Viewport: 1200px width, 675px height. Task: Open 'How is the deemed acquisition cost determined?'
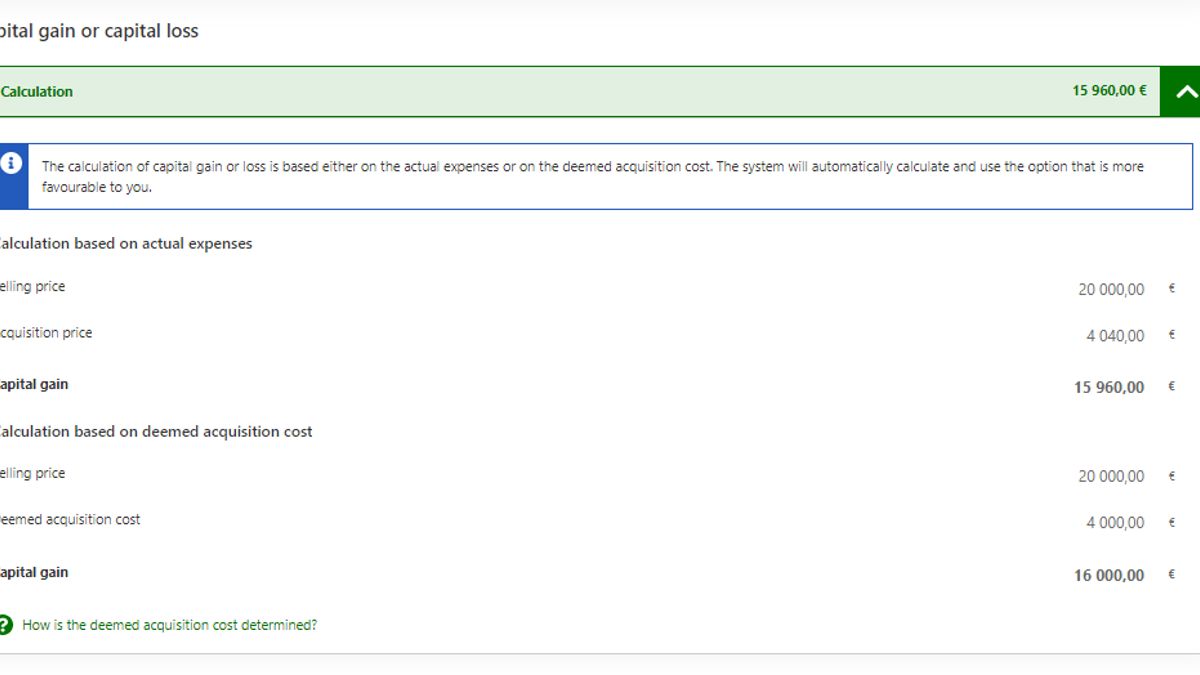coord(169,625)
